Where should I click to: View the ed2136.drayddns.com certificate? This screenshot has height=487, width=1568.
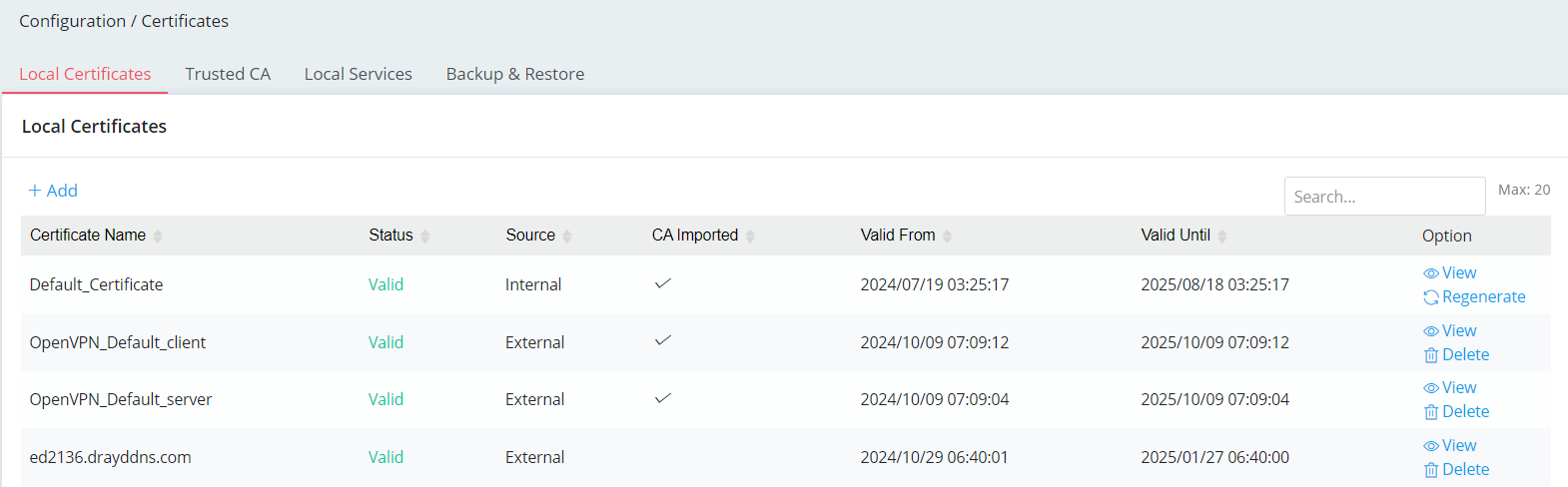(1449, 445)
